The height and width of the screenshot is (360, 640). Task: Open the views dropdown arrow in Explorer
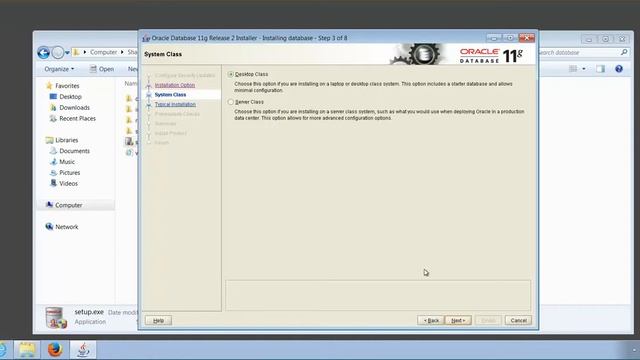pos(584,69)
